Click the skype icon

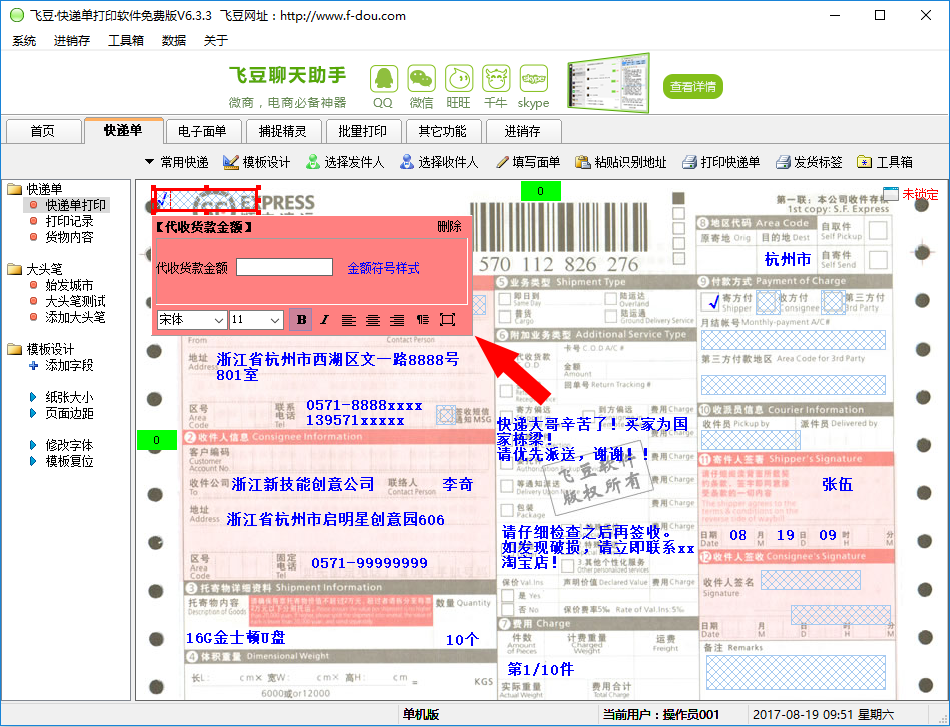coord(534,79)
